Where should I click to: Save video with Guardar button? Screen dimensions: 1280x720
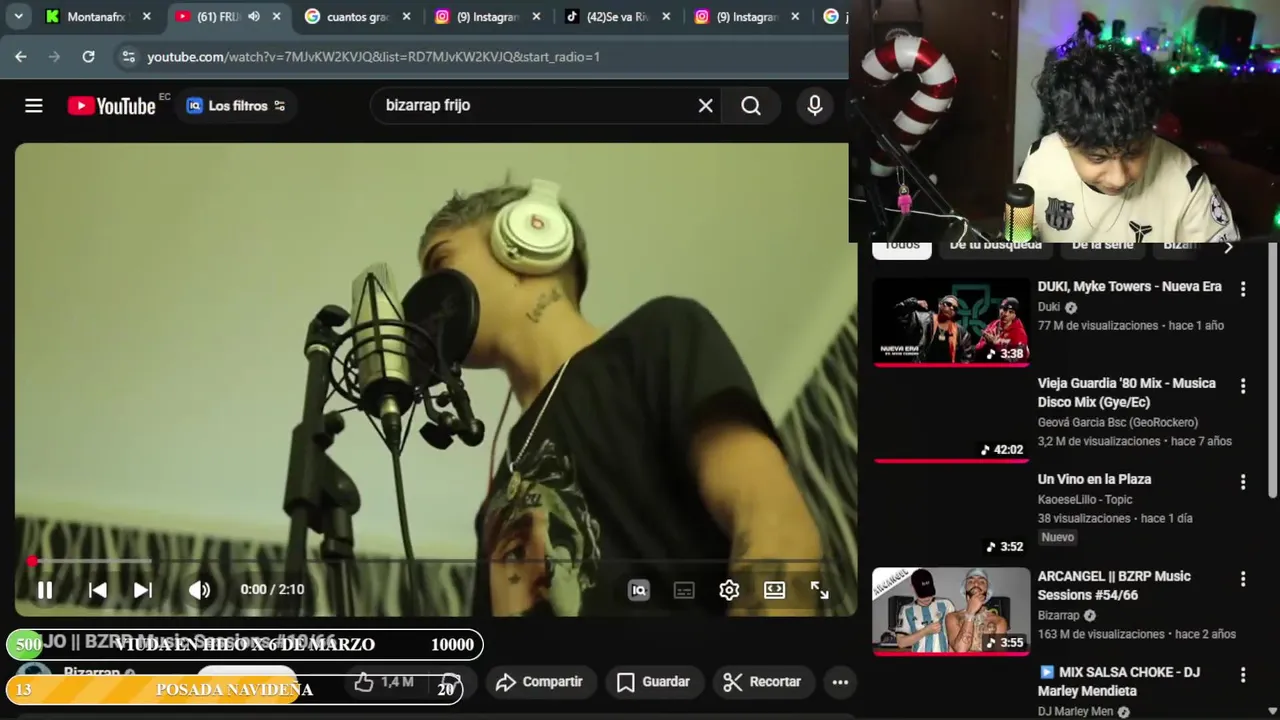[x=653, y=682]
